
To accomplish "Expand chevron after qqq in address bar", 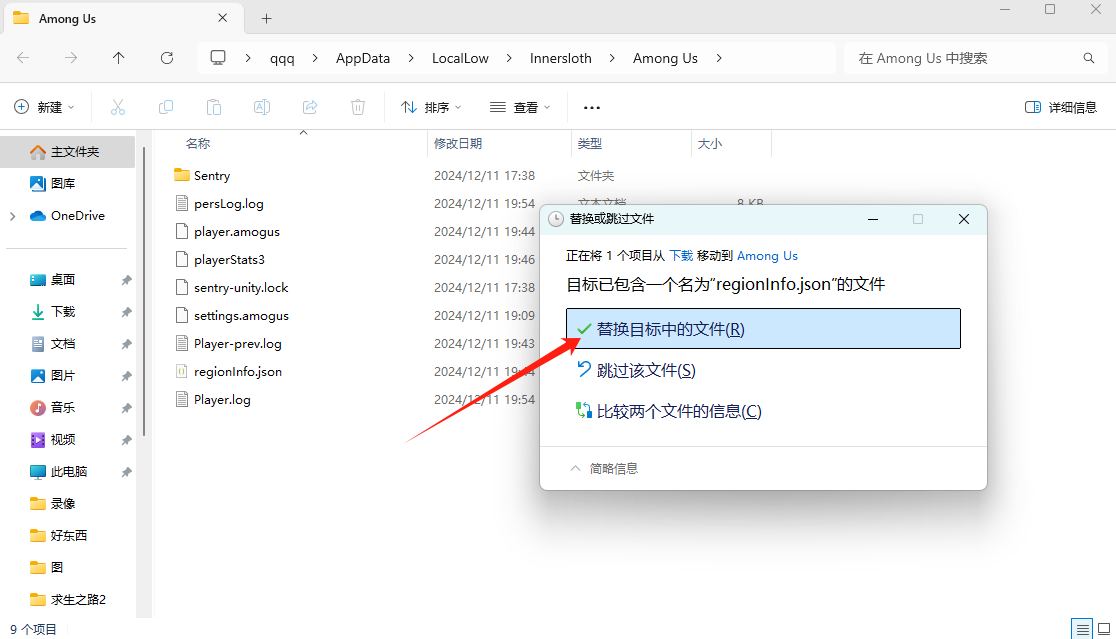I will click(x=315, y=58).
